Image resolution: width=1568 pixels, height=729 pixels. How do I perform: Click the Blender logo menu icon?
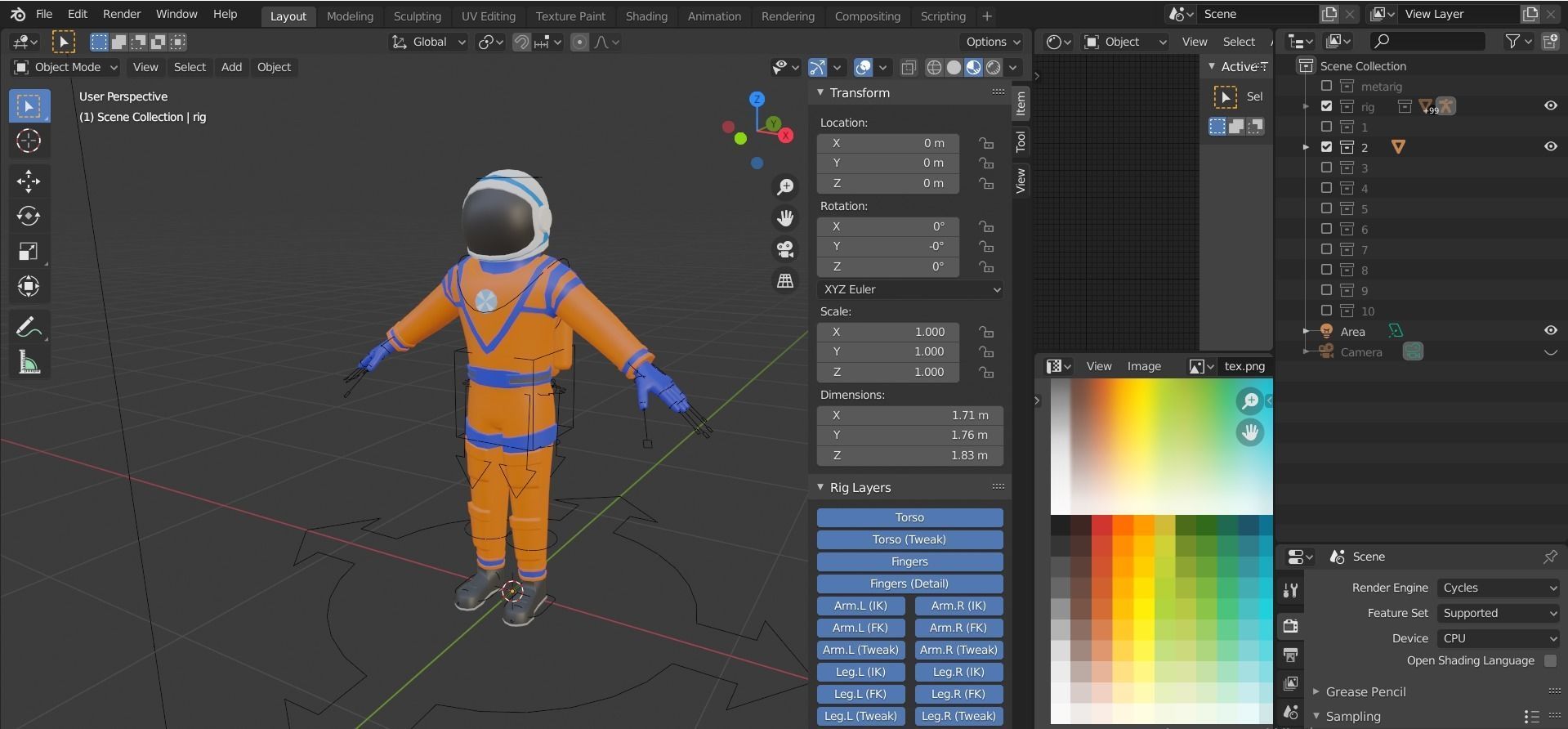point(18,15)
